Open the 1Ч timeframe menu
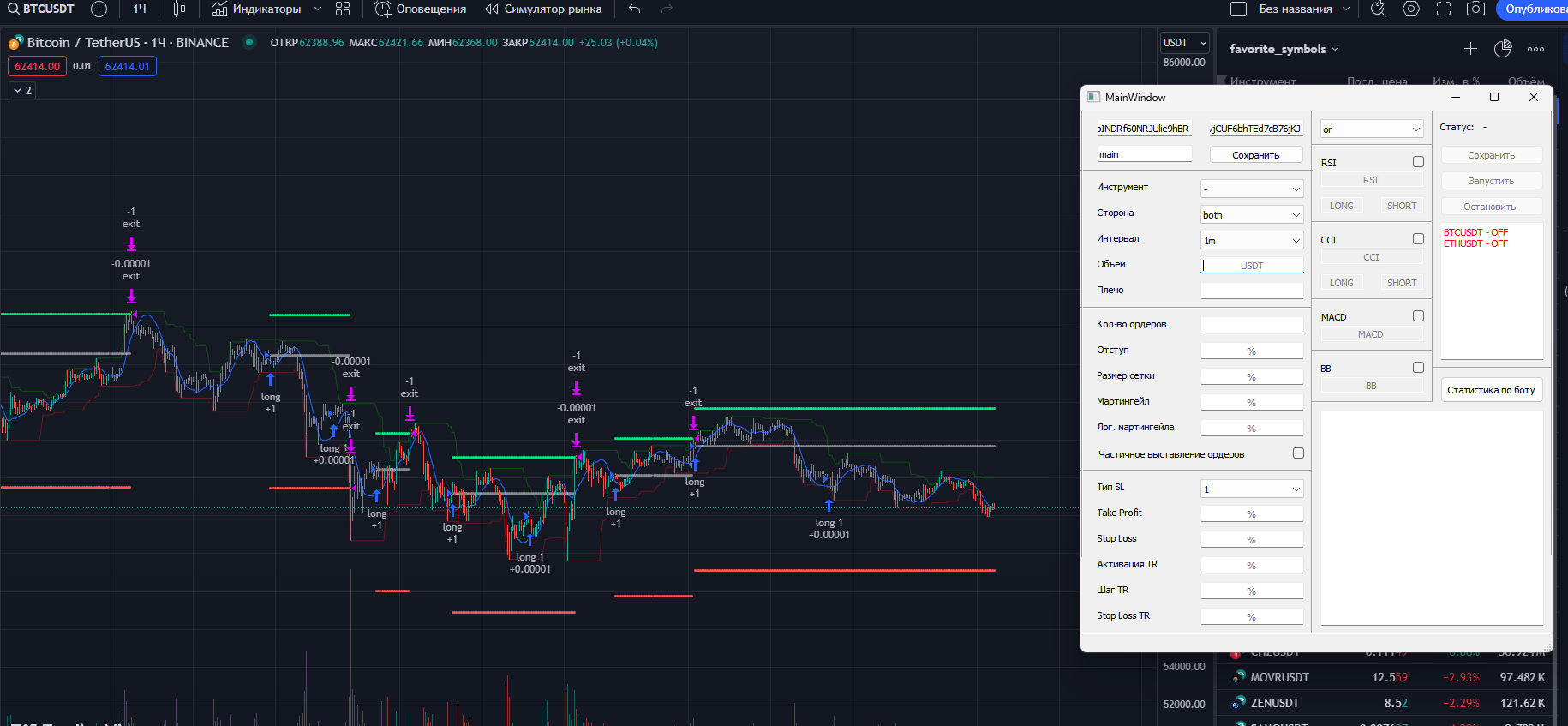The height and width of the screenshot is (726, 1568). pos(140,9)
